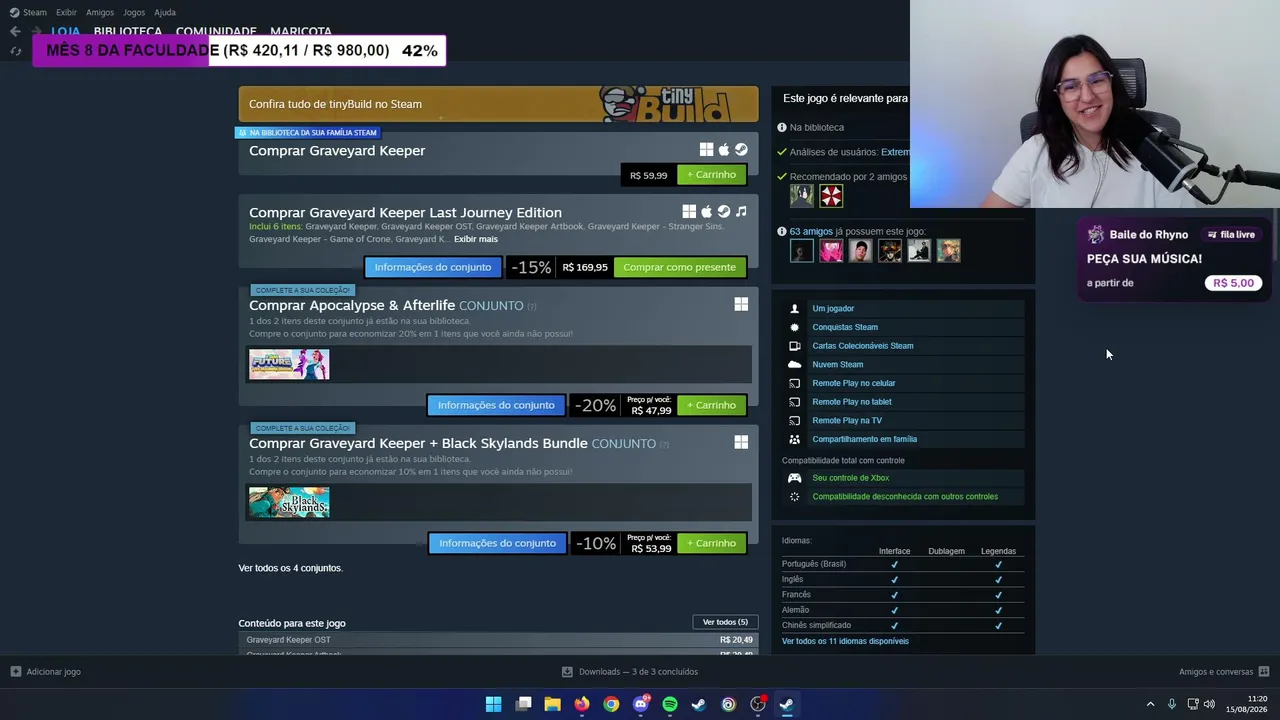View all 4 bundles link
This screenshot has width=1280, height=720.
click(290, 568)
